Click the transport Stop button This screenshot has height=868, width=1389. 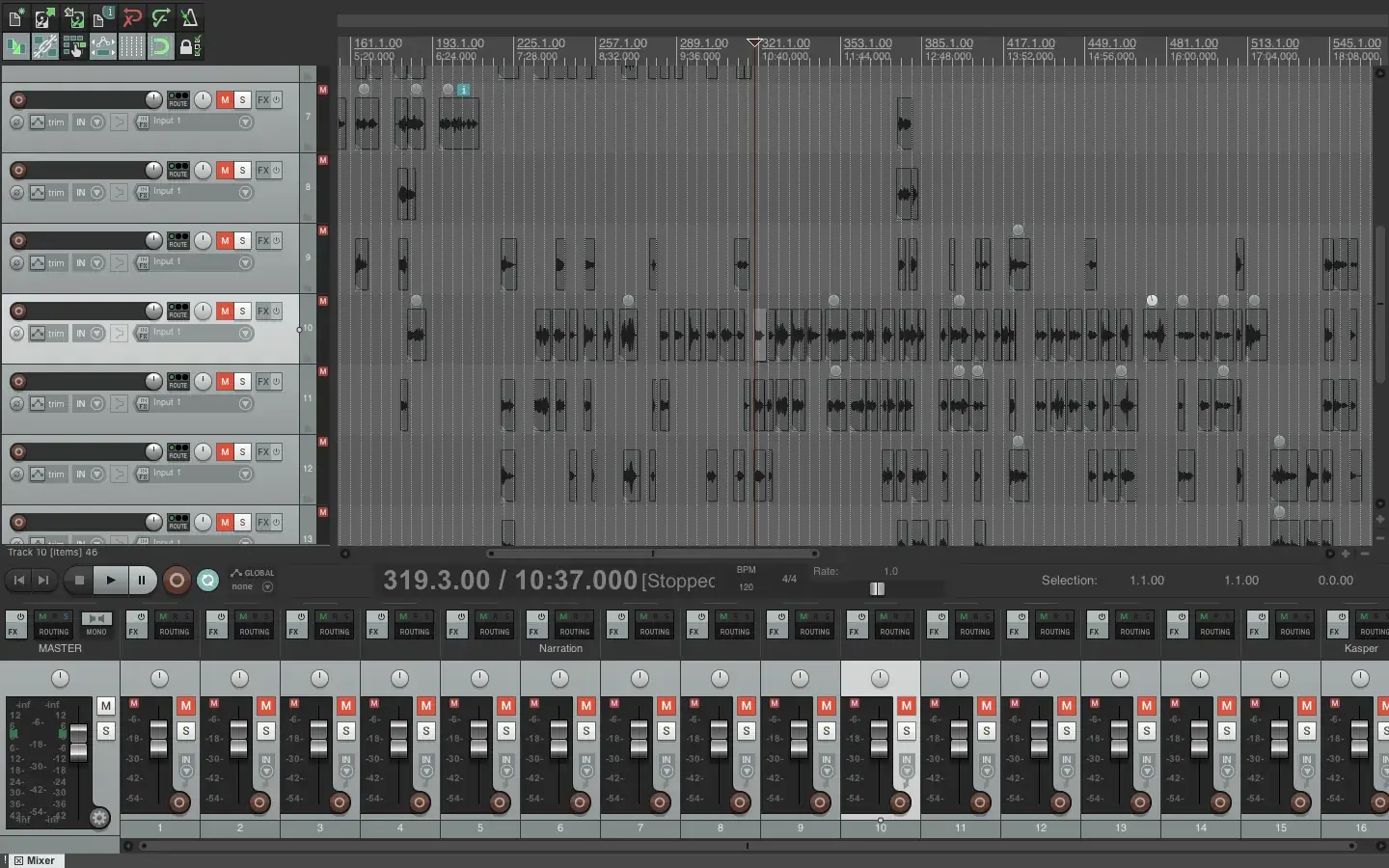click(80, 580)
